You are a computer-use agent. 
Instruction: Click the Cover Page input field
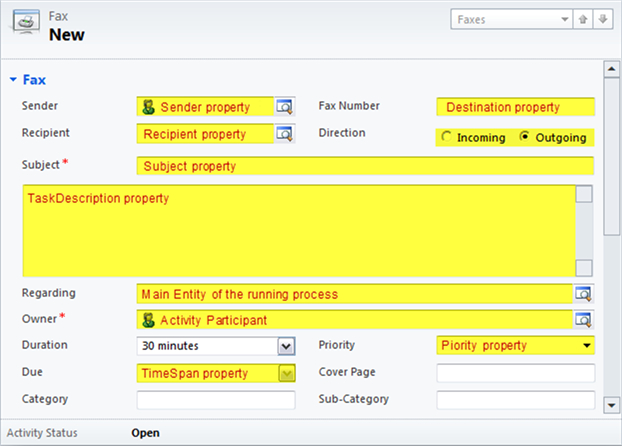(x=515, y=373)
